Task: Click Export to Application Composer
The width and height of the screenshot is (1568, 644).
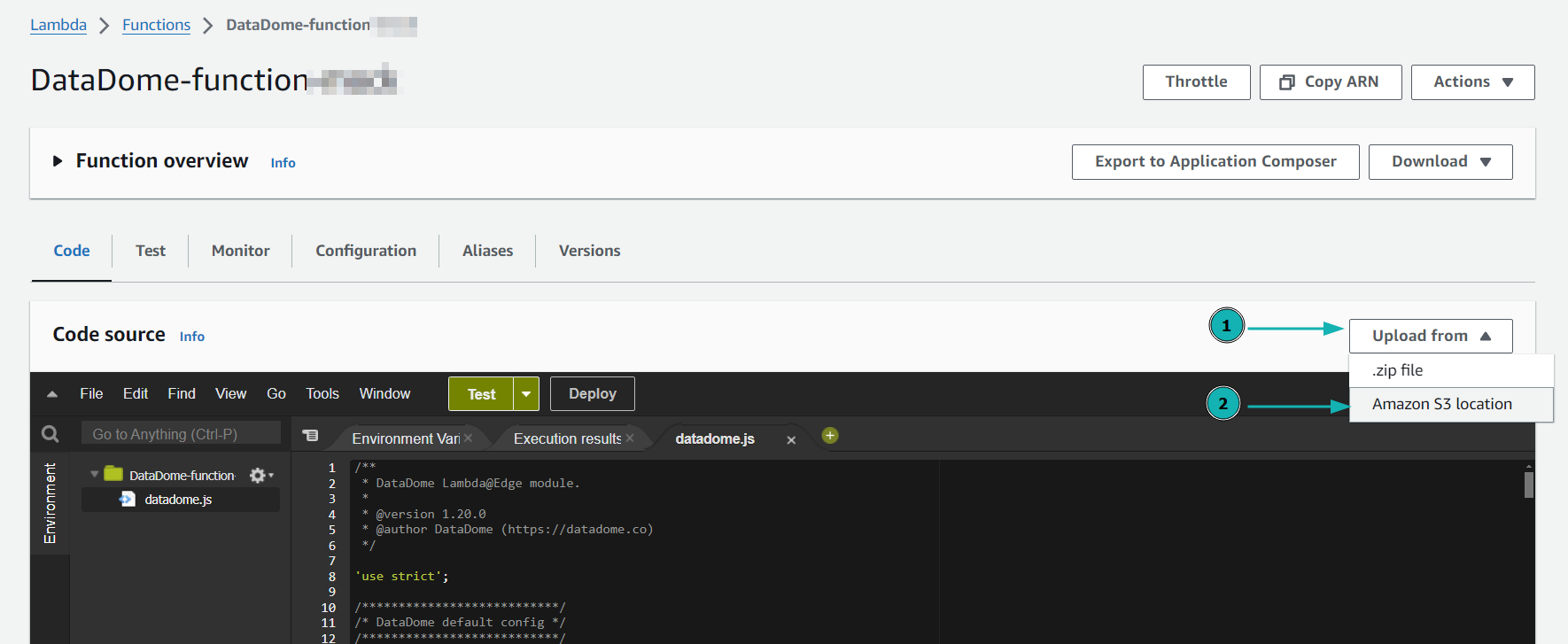Action: point(1215,162)
